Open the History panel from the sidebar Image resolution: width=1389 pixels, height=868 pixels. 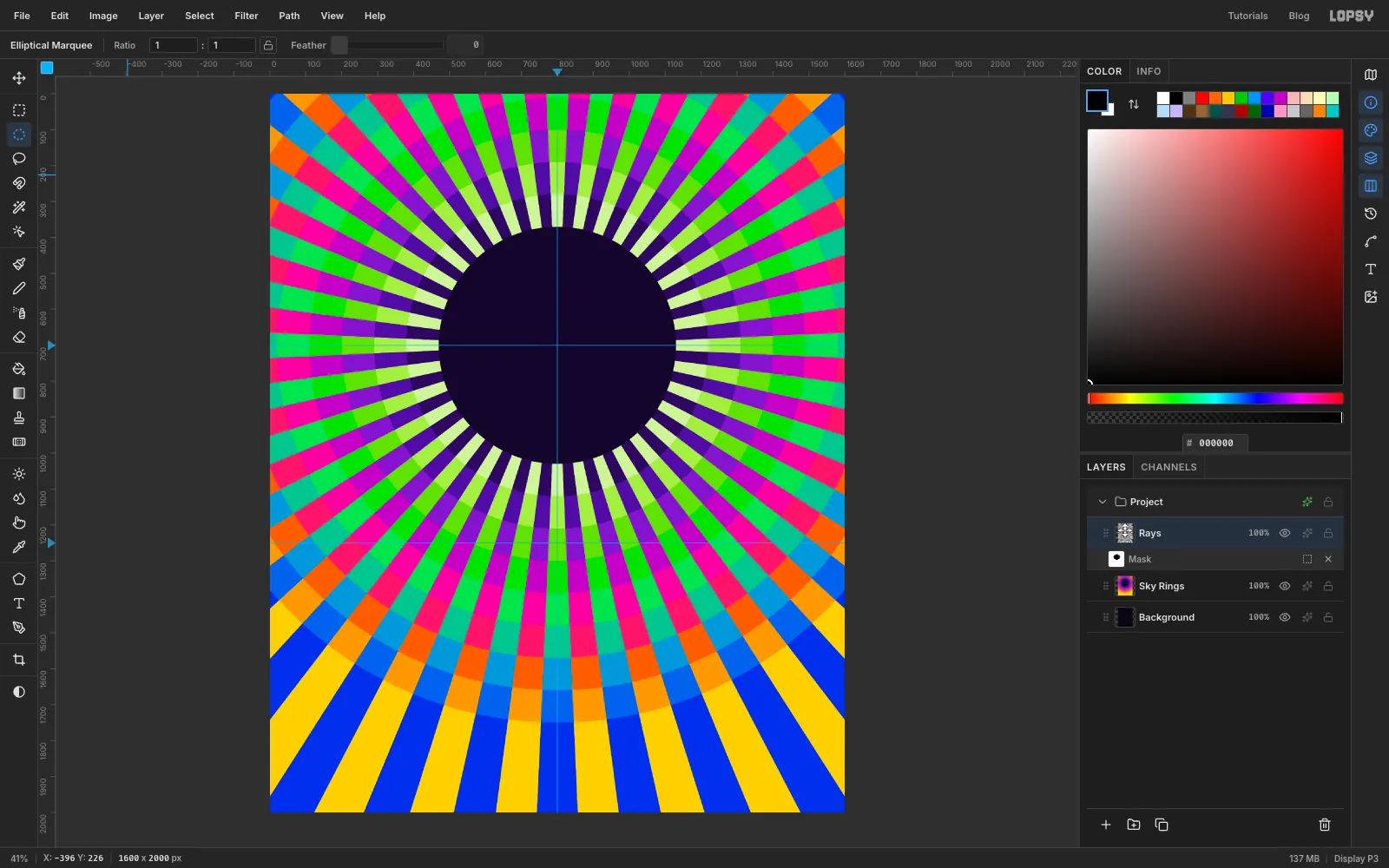[1371, 214]
